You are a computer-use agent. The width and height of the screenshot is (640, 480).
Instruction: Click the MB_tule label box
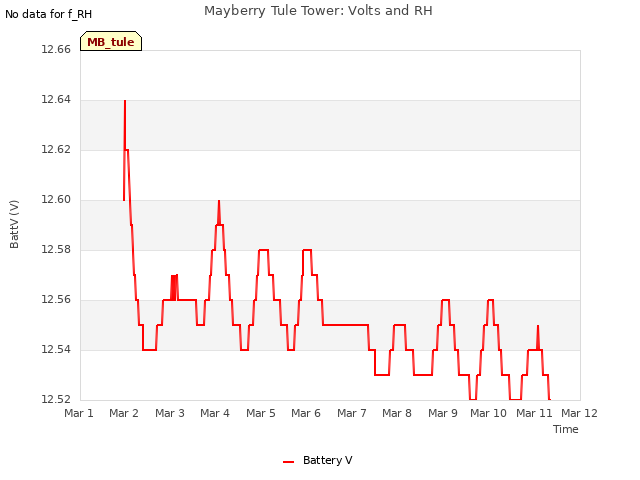[x=111, y=41]
